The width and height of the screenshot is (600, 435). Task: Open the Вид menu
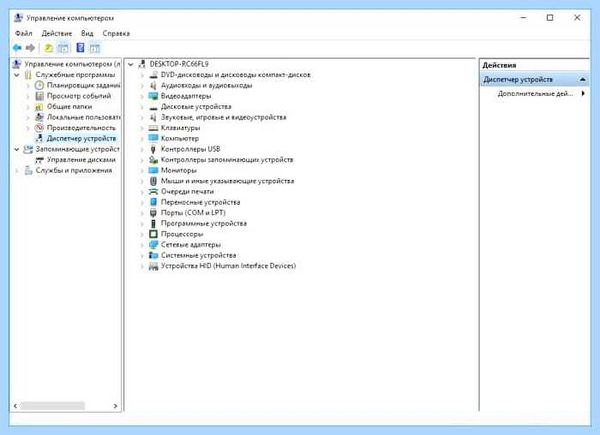pos(87,33)
